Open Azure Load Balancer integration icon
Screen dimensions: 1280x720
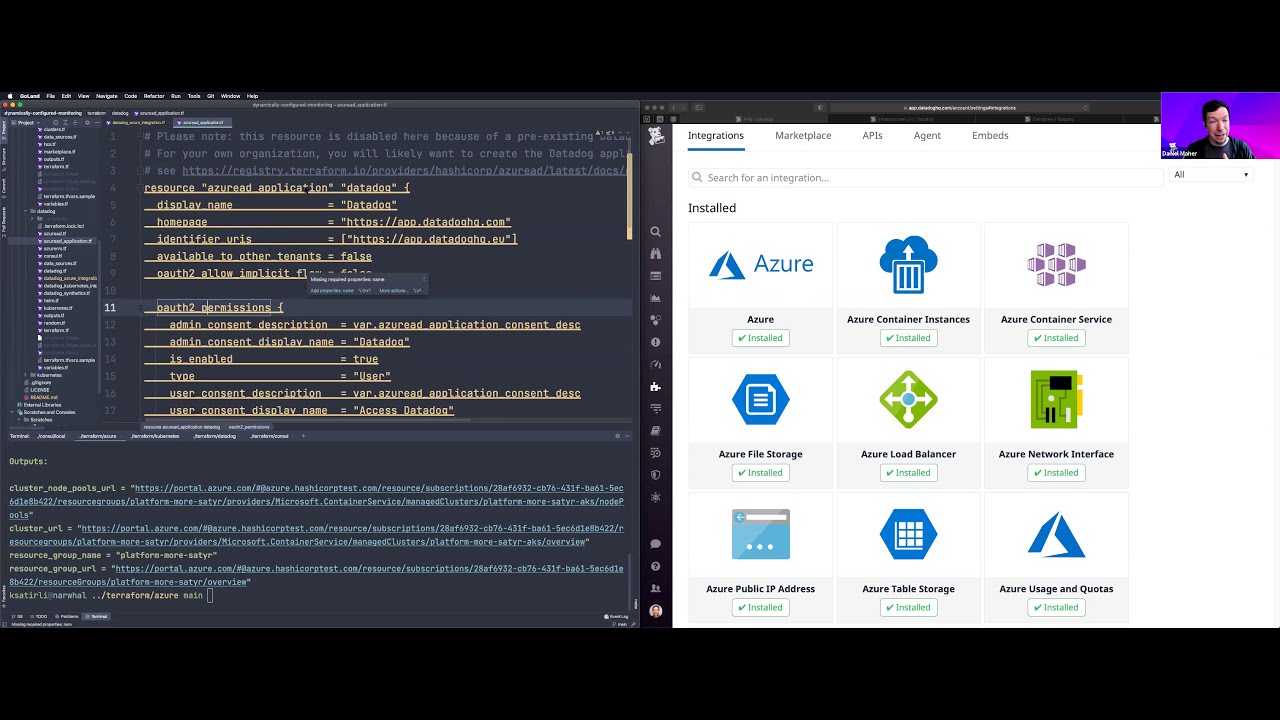(908, 399)
